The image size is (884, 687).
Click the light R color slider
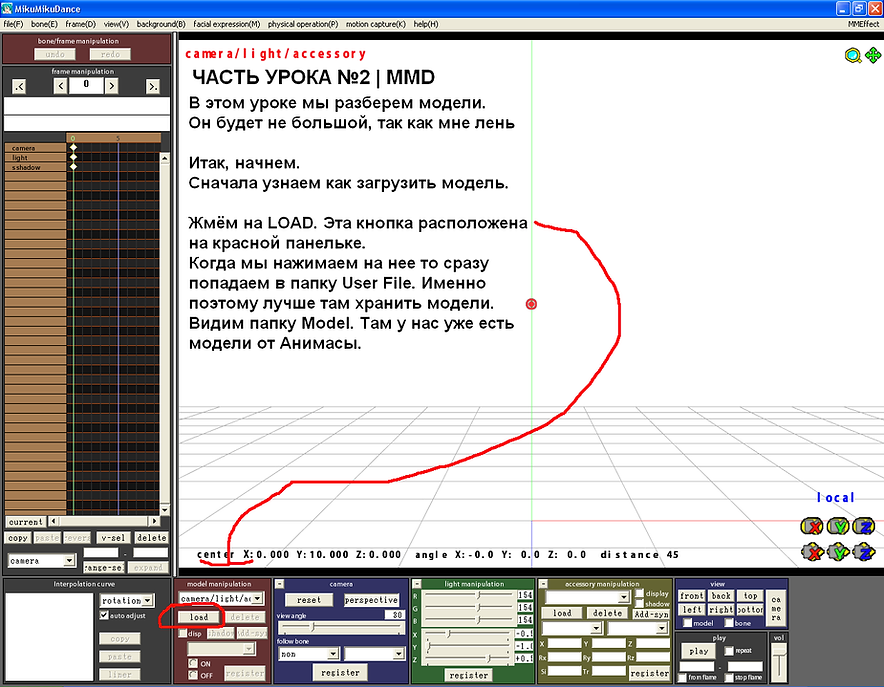469,595
